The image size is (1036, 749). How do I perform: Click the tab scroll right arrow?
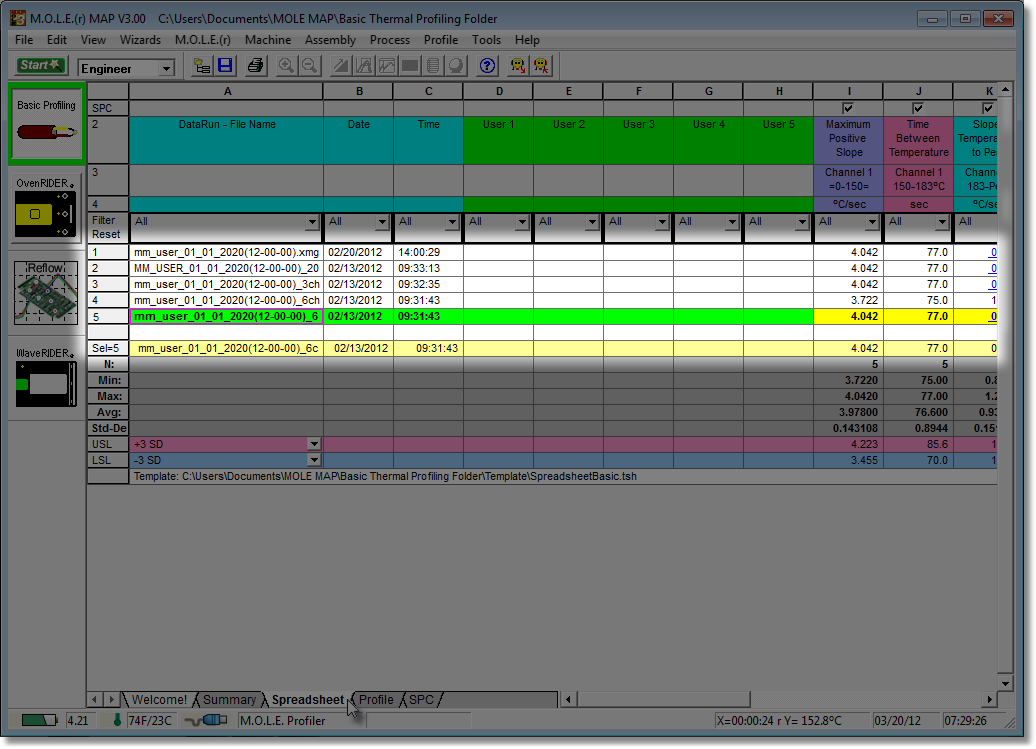112,699
